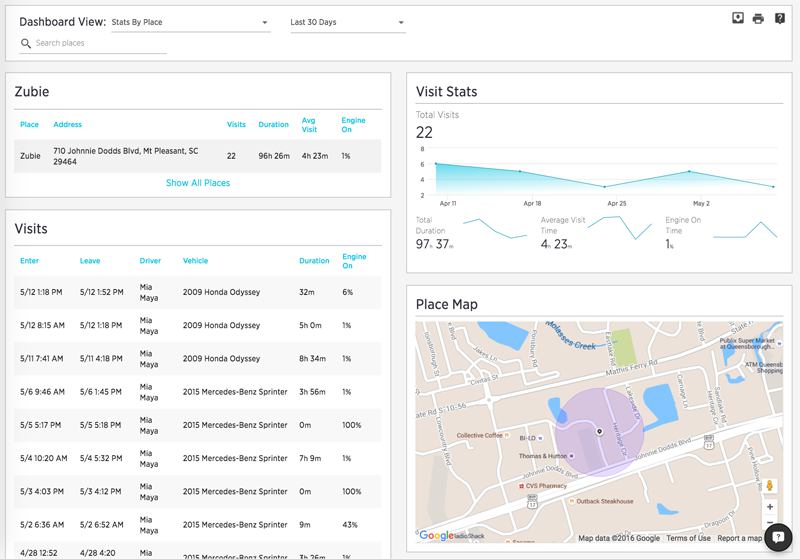Open the chat help bubble in the corner
Screen dimensions: 800x559
point(778,537)
